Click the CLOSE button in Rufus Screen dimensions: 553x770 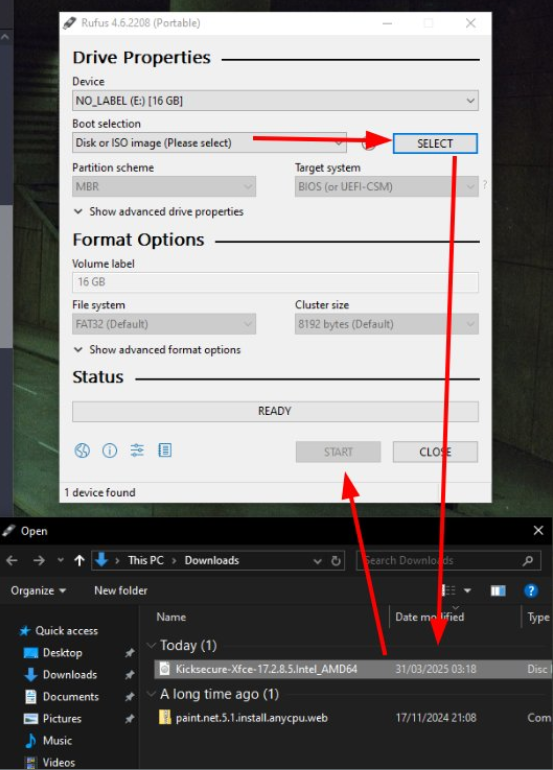(x=435, y=452)
